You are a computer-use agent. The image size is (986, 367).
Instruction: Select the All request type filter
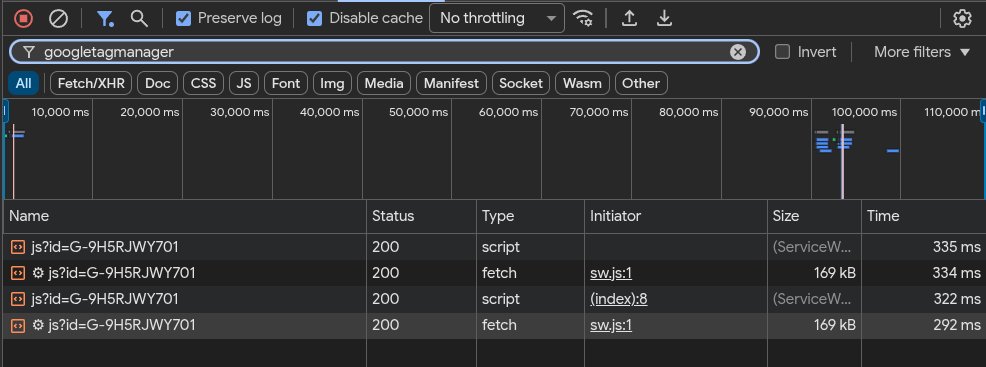click(x=24, y=83)
